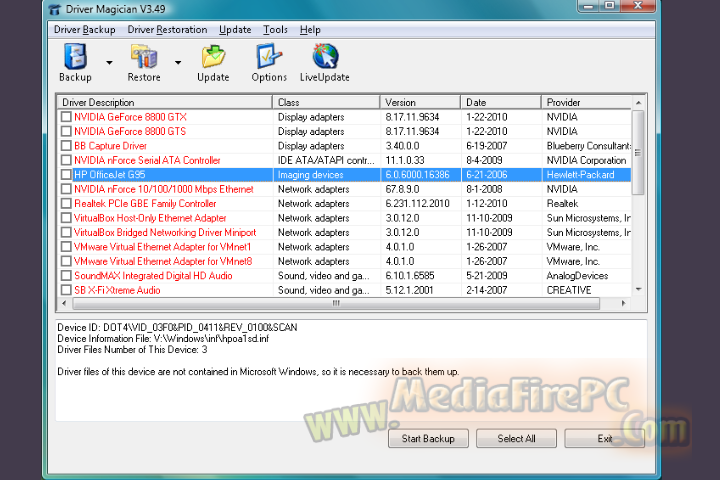
Task: Open the Update menu
Action: [x=235, y=30]
